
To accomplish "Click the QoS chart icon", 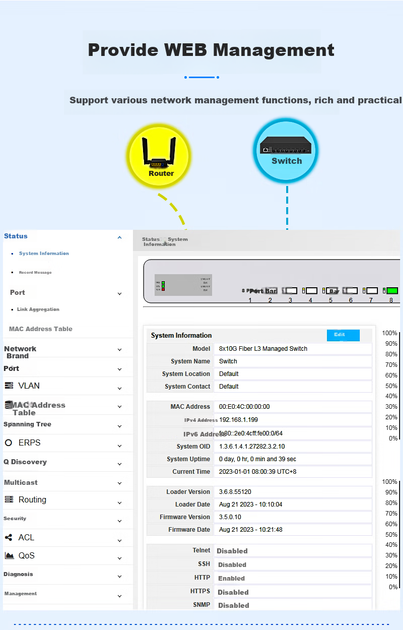I will pos(9,555).
